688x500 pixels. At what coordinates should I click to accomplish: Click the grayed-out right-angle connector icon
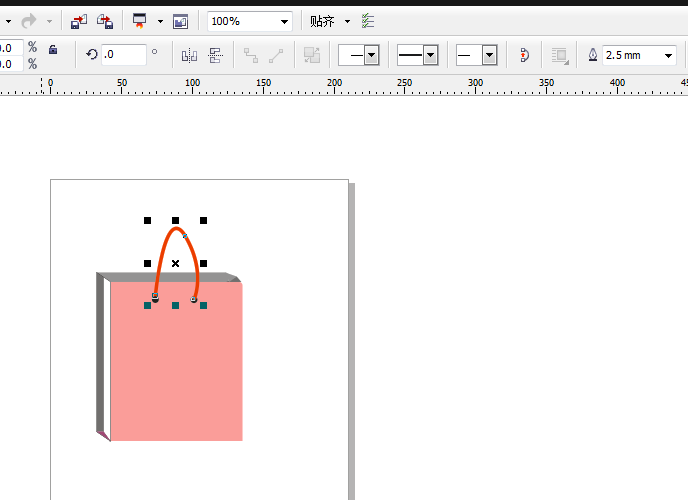251,55
